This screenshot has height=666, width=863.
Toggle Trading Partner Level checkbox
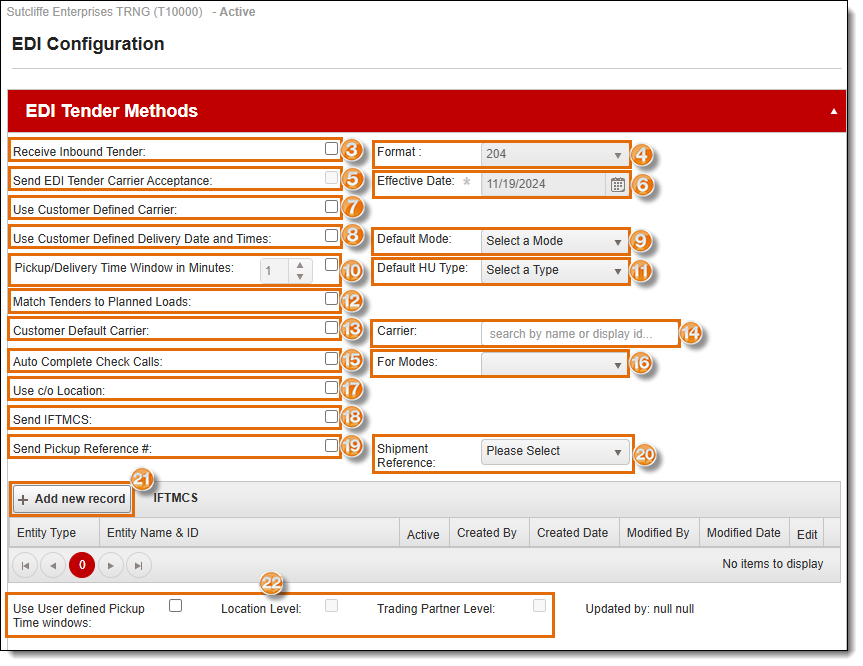coord(539,605)
